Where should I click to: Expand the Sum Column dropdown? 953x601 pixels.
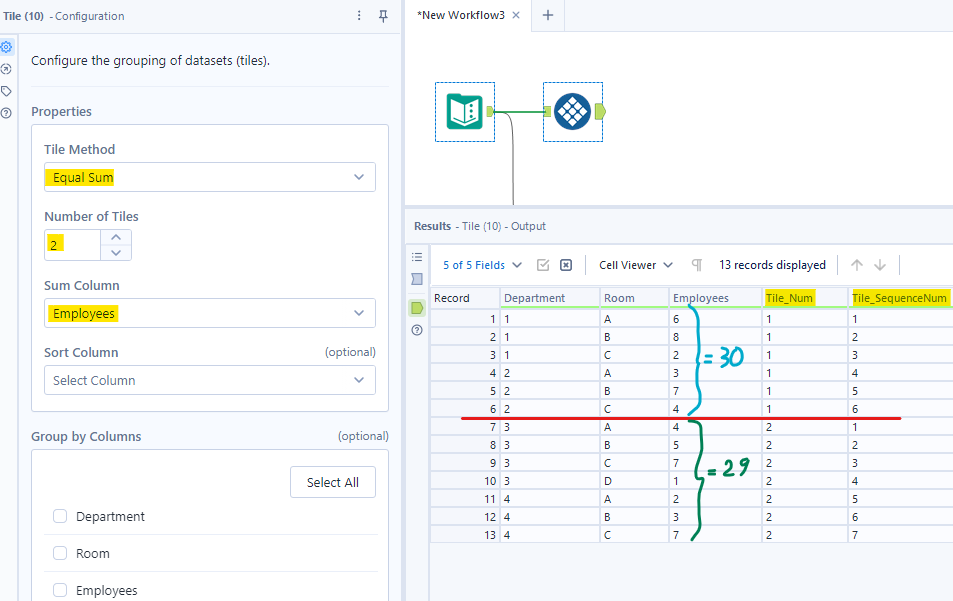(x=209, y=313)
